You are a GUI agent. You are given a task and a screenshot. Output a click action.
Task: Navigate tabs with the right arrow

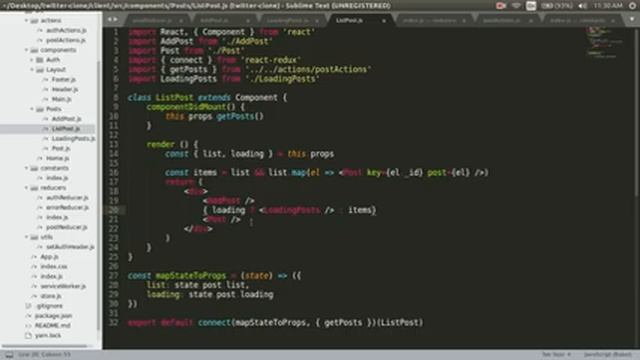point(116,19)
